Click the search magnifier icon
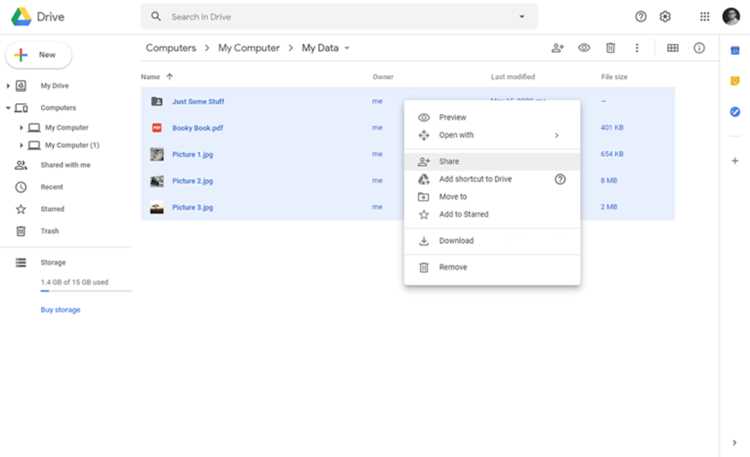750x457 pixels. (x=156, y=17)
